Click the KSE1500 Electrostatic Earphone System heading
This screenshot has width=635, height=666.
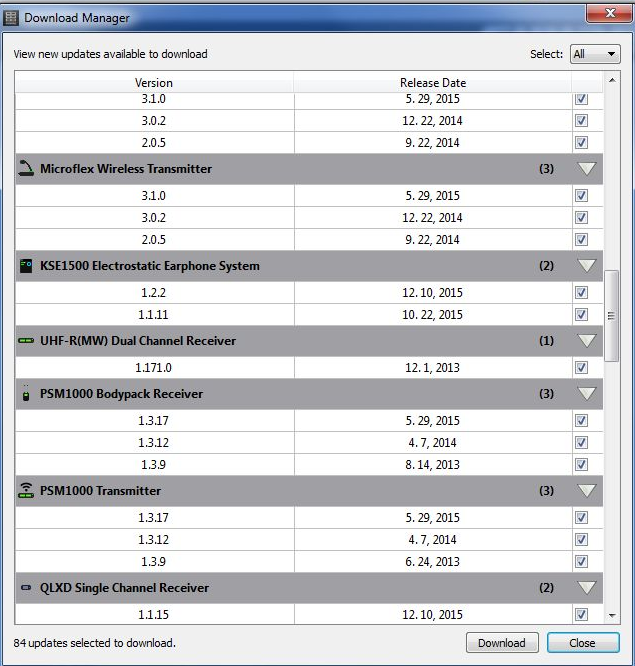click(150, 266)
